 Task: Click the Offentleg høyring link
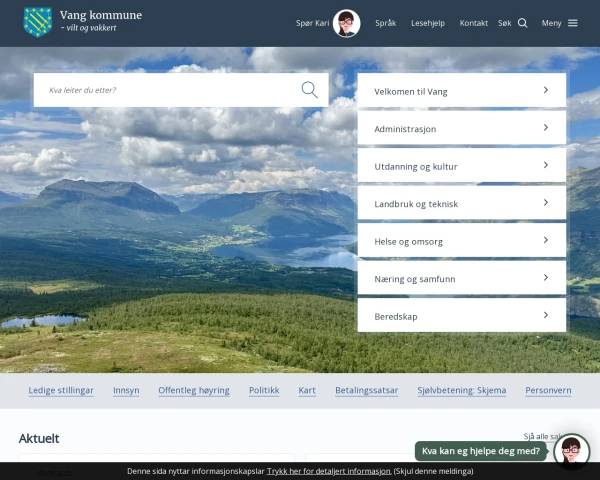tap(194, 390)
